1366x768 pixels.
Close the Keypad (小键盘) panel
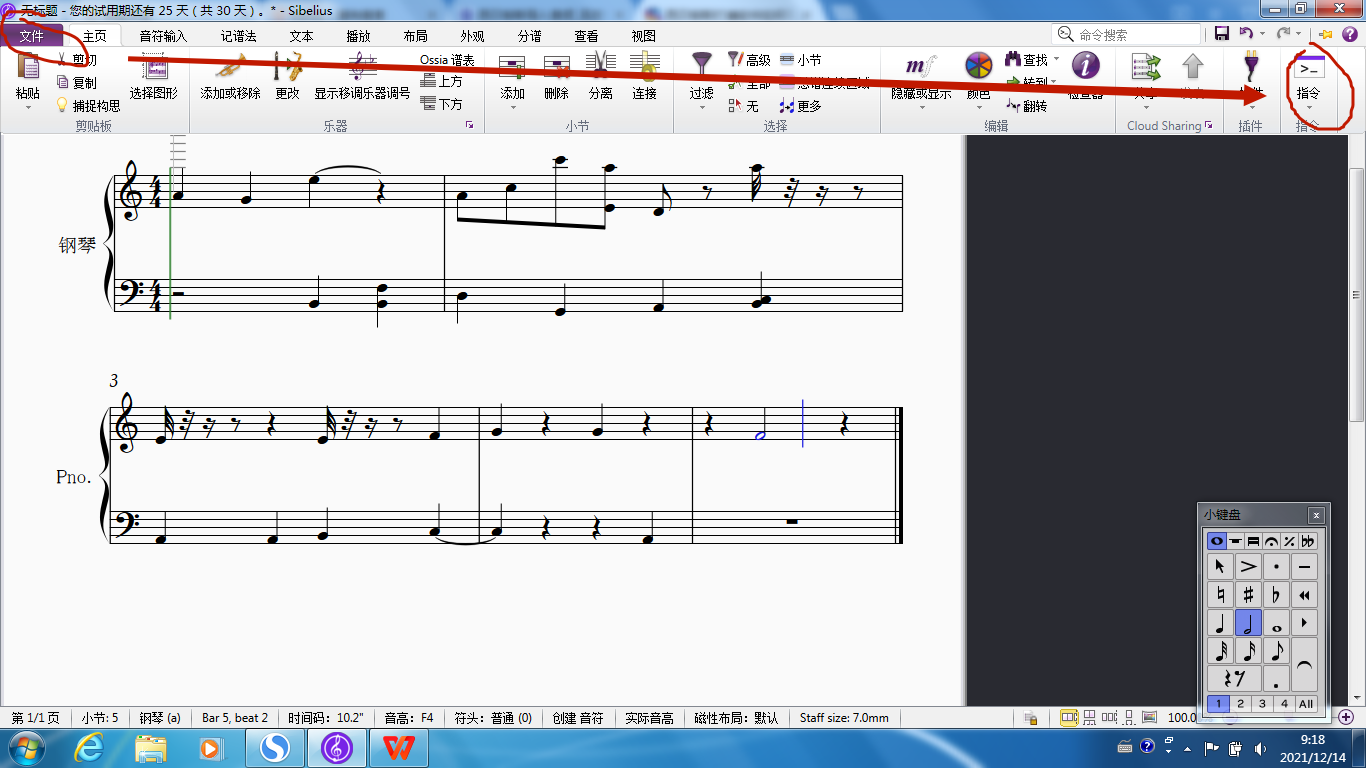(x=1316, y=515)
